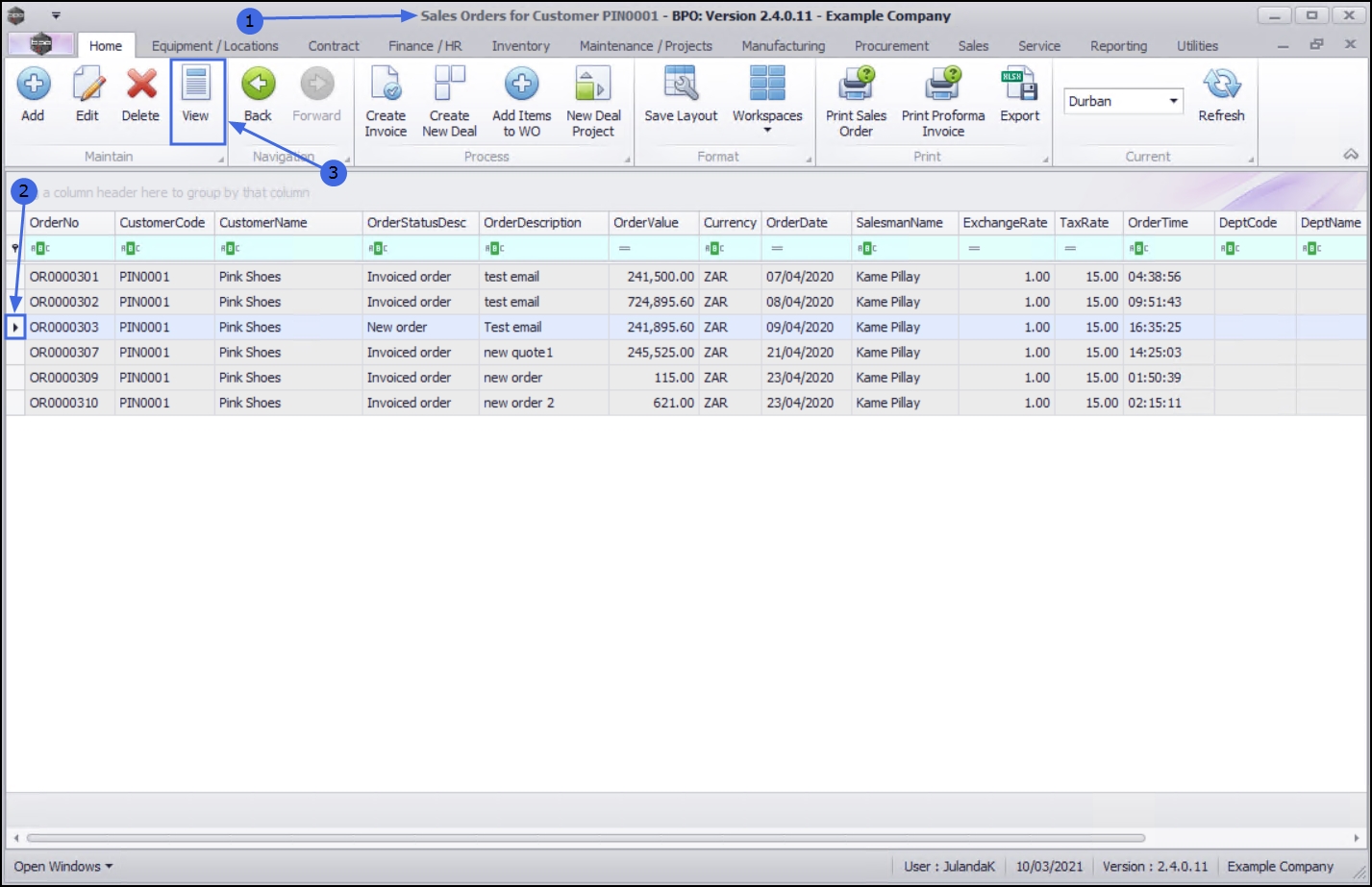1372x887 pixels.
Task: Open the Service tab
Action: [1039, 46]
